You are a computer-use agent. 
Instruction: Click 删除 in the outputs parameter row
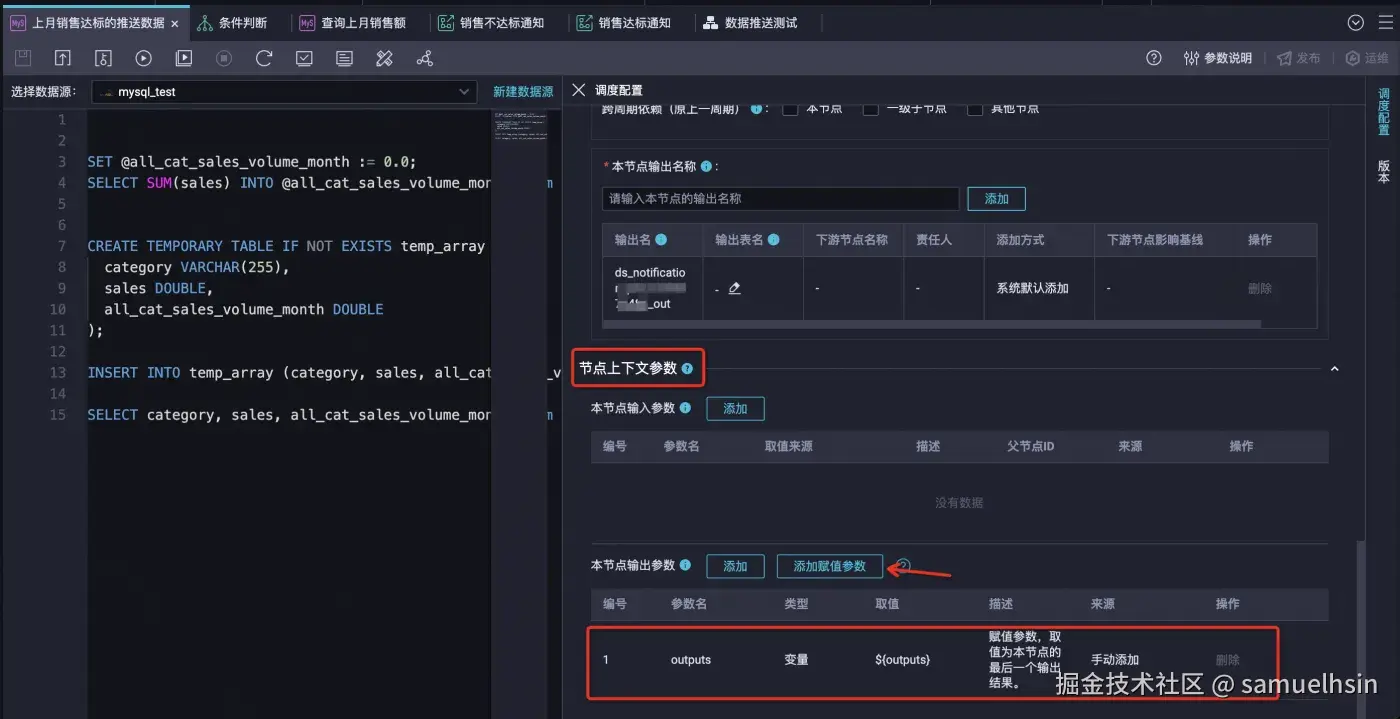coord(1228,660)
